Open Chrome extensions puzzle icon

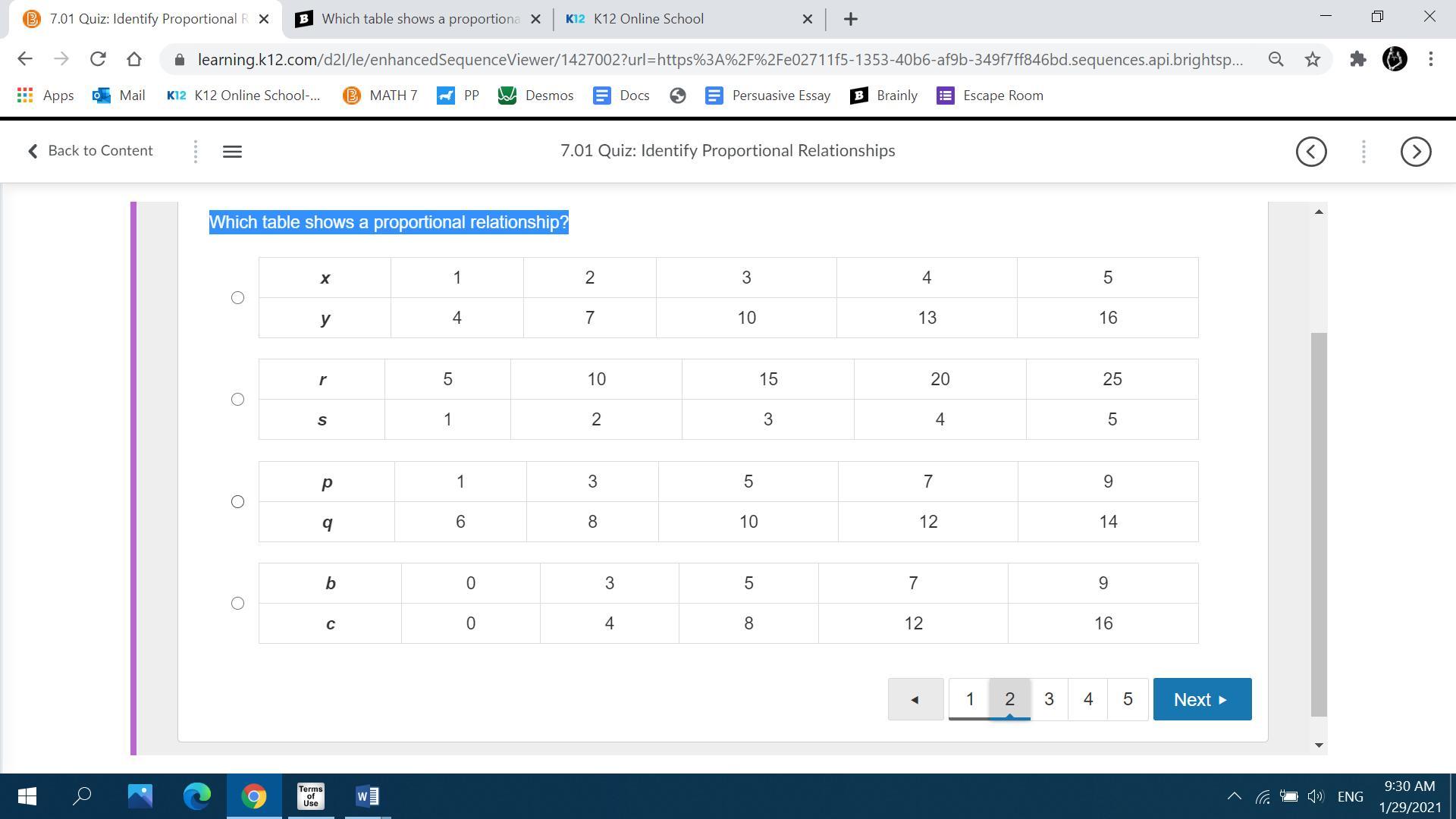click(1357, 59)
